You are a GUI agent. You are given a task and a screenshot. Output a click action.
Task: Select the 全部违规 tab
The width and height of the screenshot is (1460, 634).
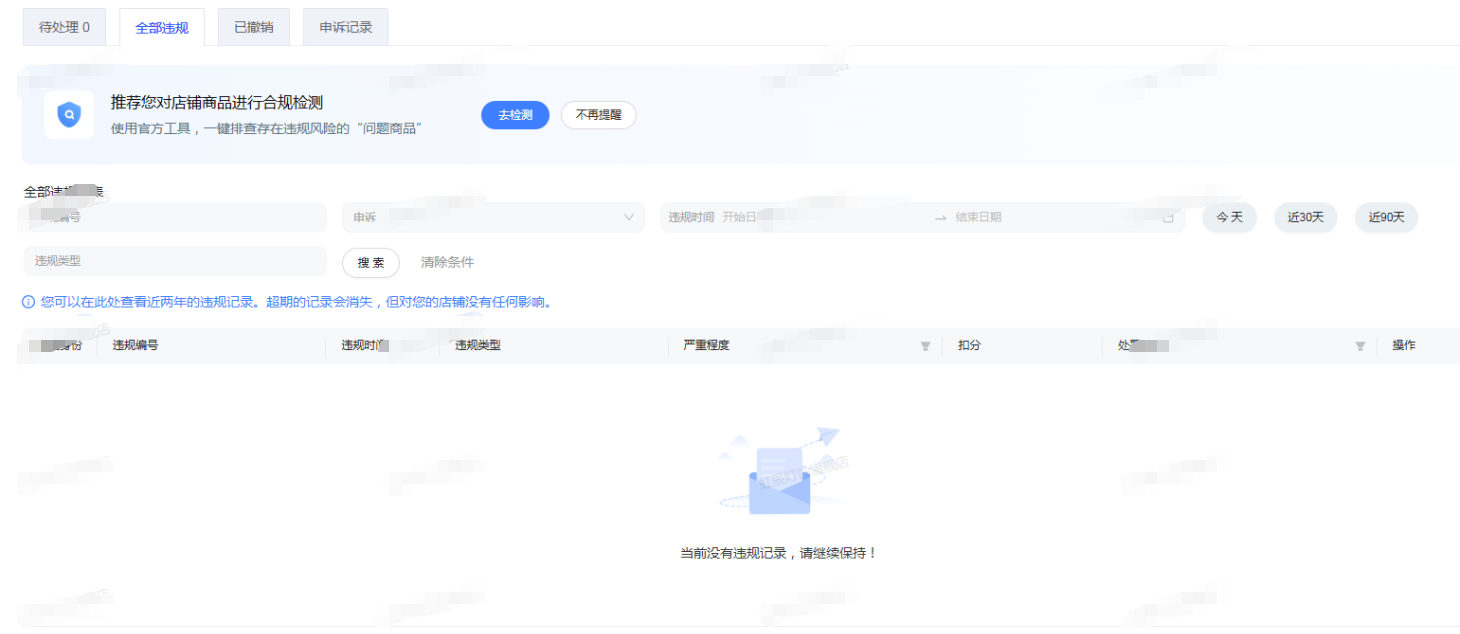[162, 28]
